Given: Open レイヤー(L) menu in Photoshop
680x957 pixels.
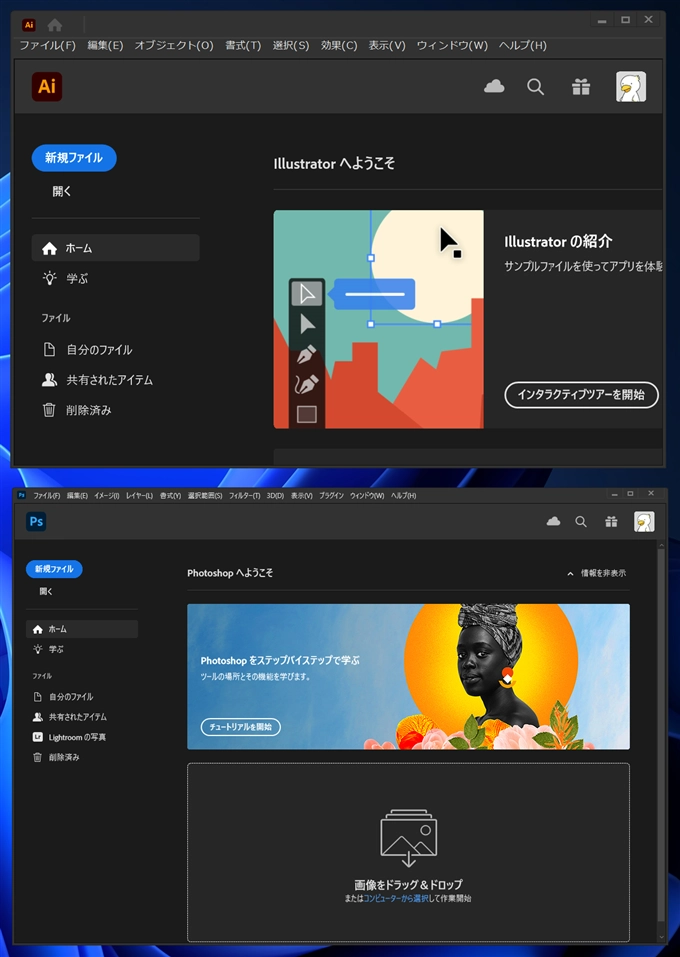Looking at the screenshot, I should (x=139, y=496).
